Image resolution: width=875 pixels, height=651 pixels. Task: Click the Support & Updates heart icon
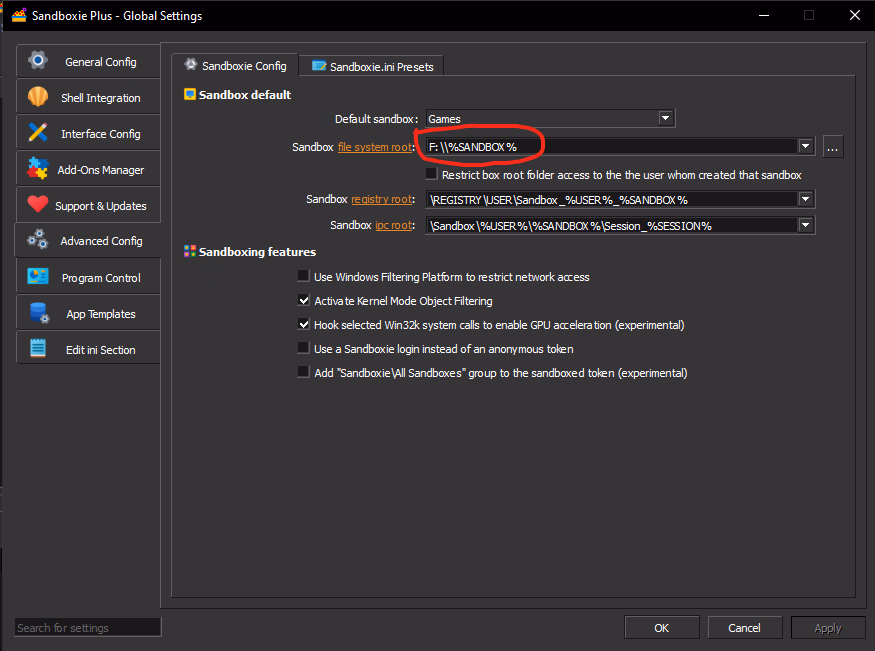[38, 205]
